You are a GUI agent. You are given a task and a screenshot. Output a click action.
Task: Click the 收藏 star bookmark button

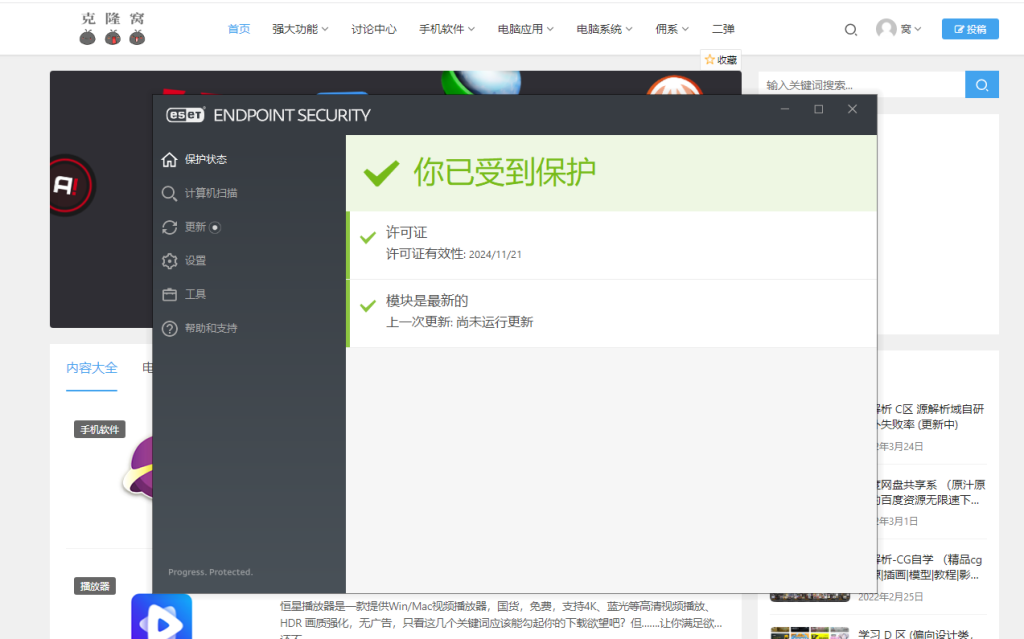pyautogui.click(x=721, y=59)
